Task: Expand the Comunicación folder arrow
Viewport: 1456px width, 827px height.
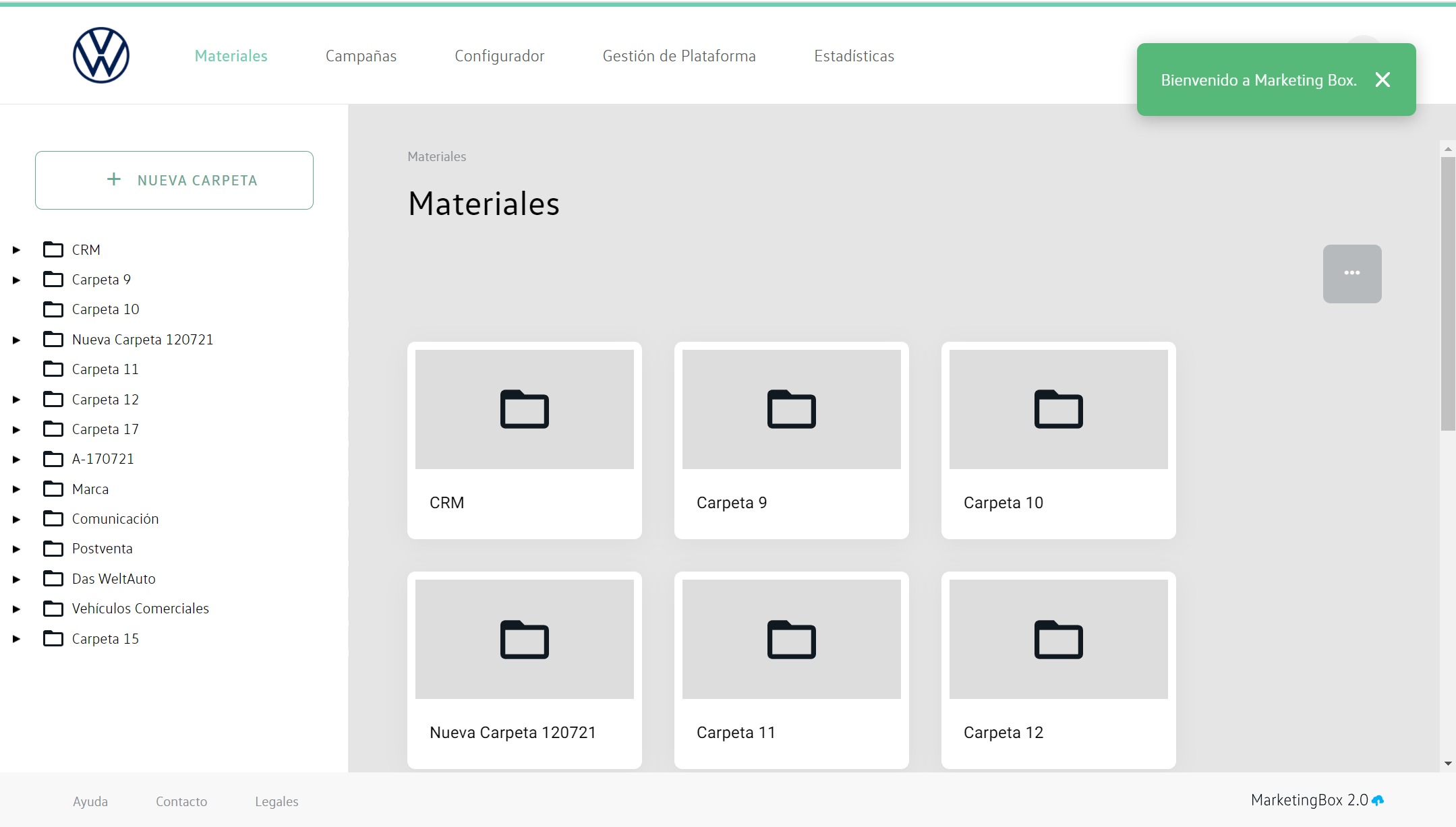Action: coord(16,519)
